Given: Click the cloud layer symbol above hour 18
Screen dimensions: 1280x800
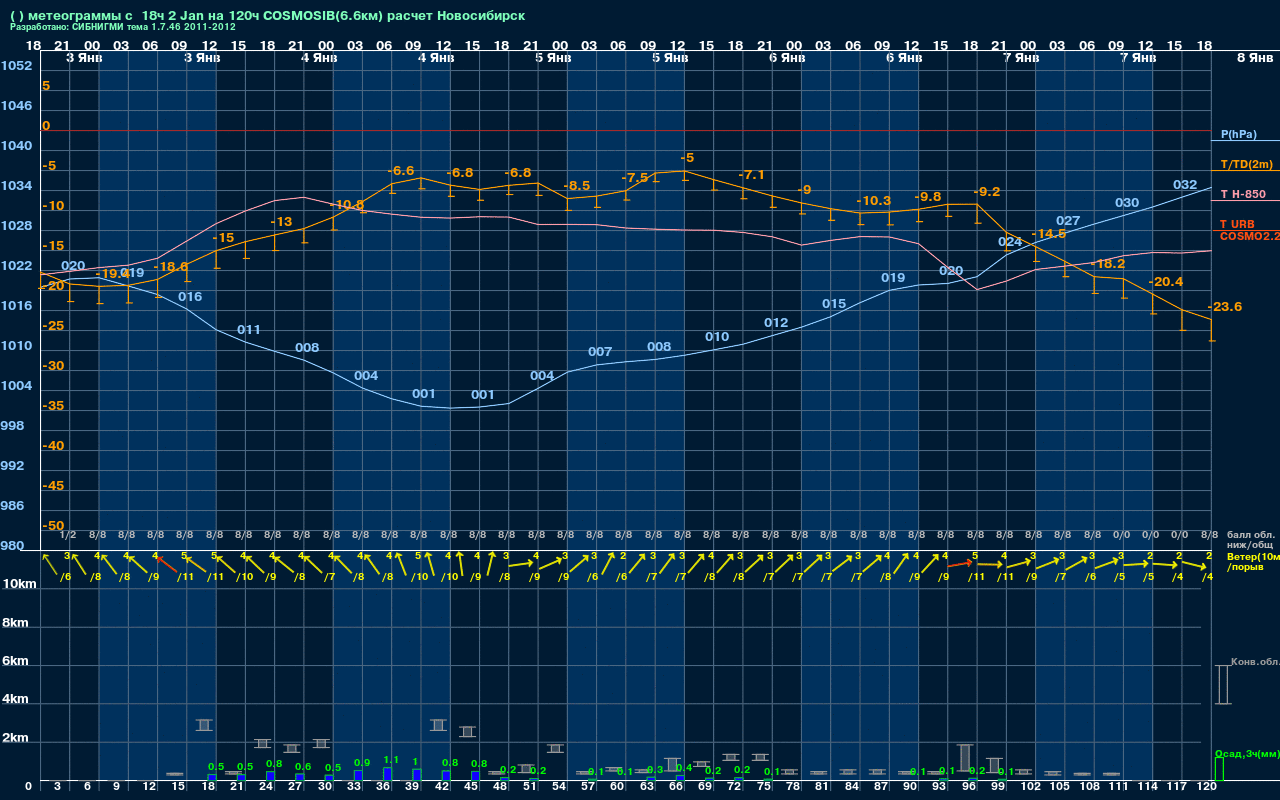Looking at the screenshot, I should [x=204, y=724].
